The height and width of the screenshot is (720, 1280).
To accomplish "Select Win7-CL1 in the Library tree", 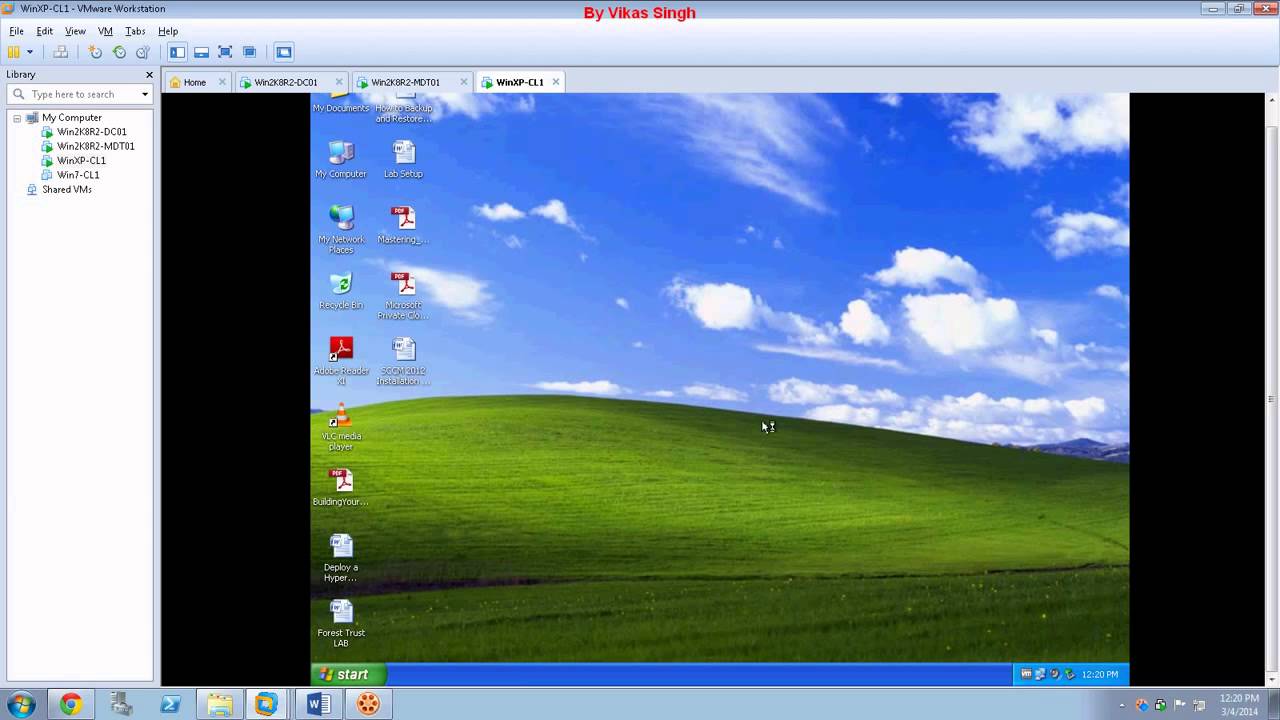I will point(77,175).
